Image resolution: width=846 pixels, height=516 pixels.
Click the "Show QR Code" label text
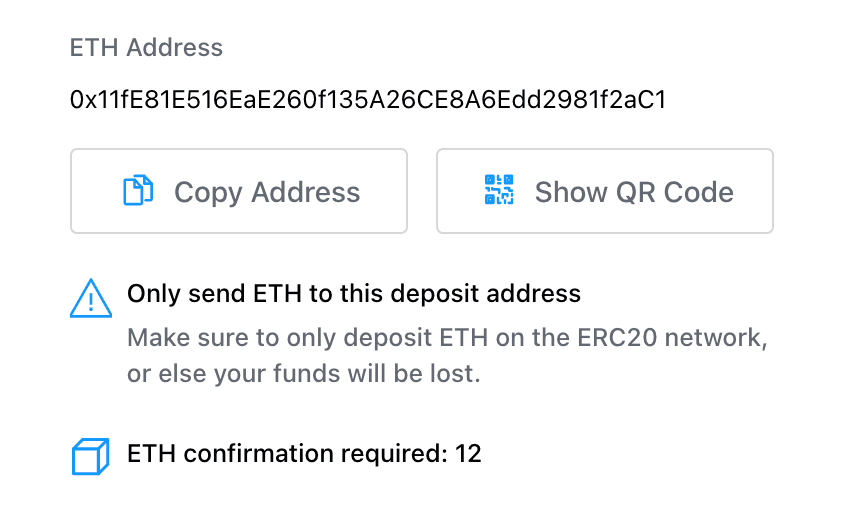[x=634, y=192]
